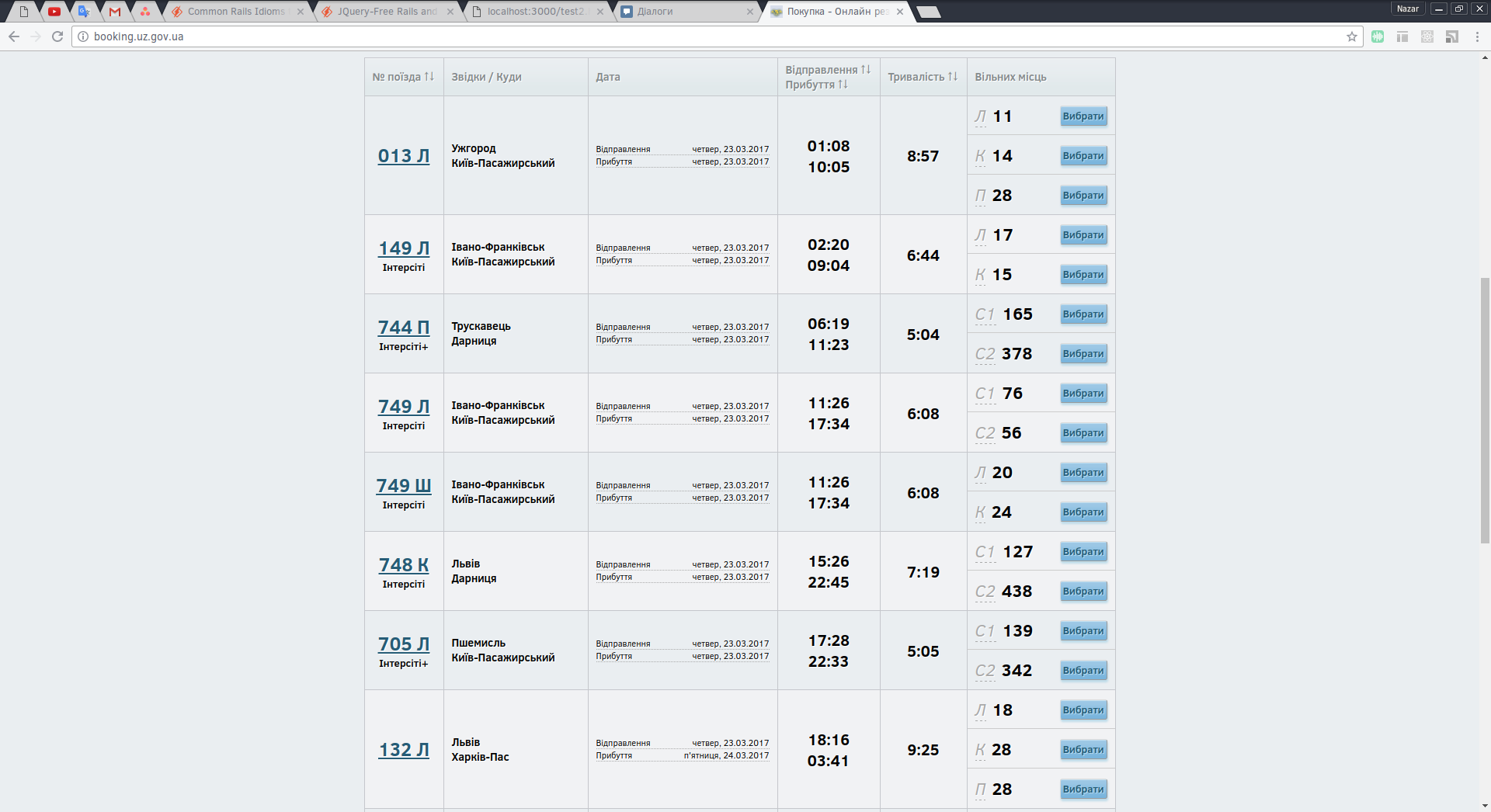Sort by Відправлення time arrows
Viewport: 1491px width, 812px height.
click(x=866, y=69)
